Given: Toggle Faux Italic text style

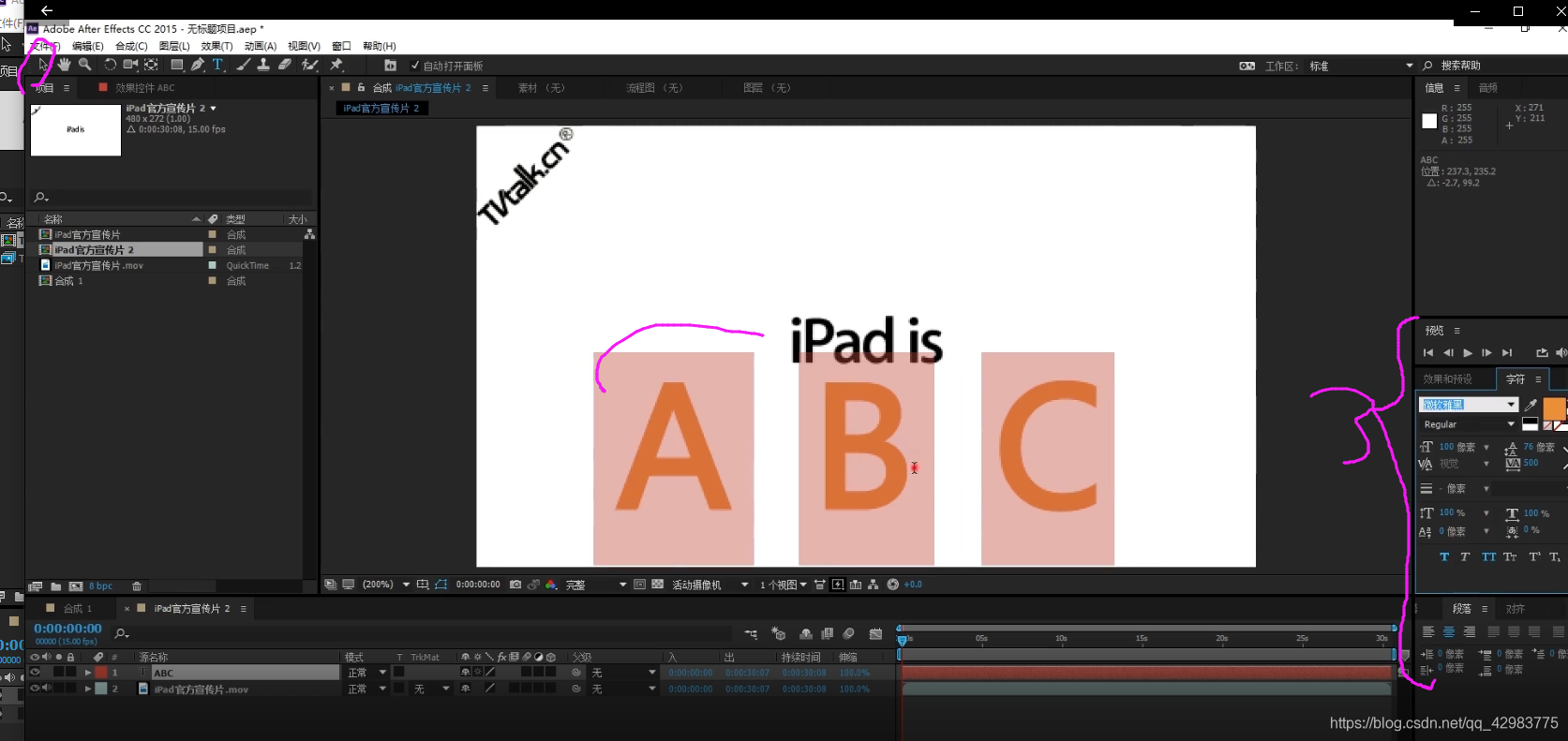Looking at the screenshot, I should coord(1465,556).
